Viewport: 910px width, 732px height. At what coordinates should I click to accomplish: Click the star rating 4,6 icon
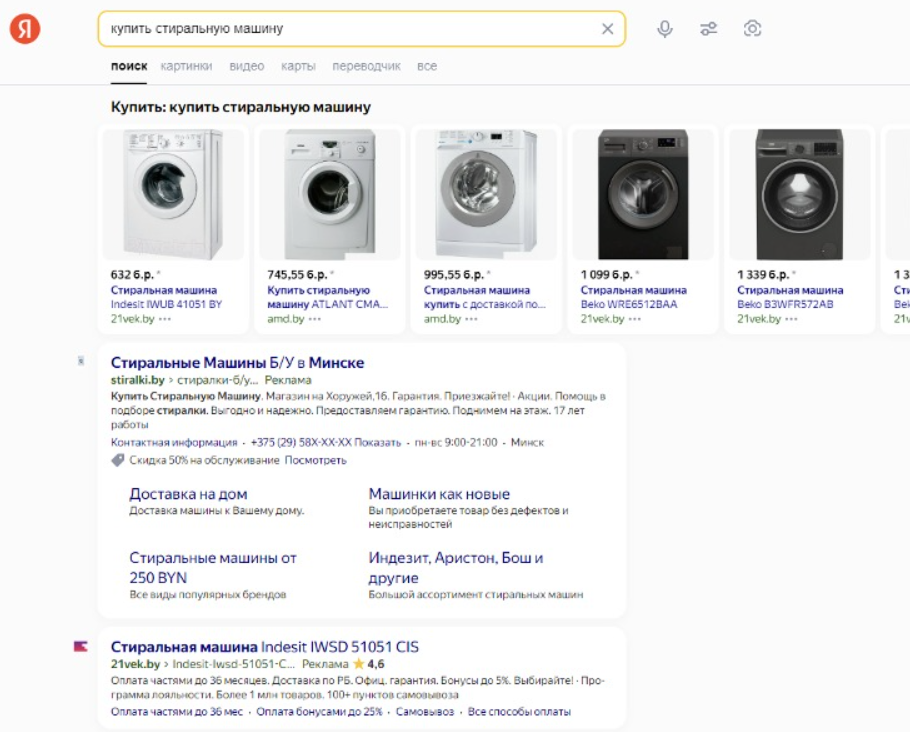click(358, 664)
